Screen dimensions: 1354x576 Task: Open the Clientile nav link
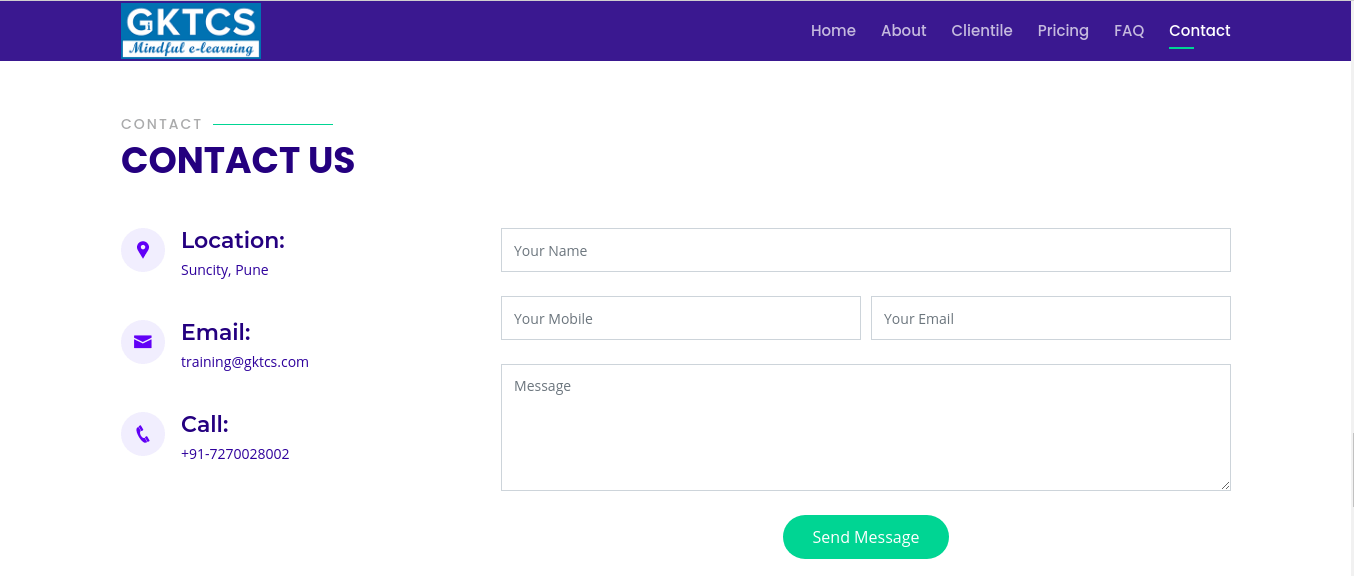[982, 31]
